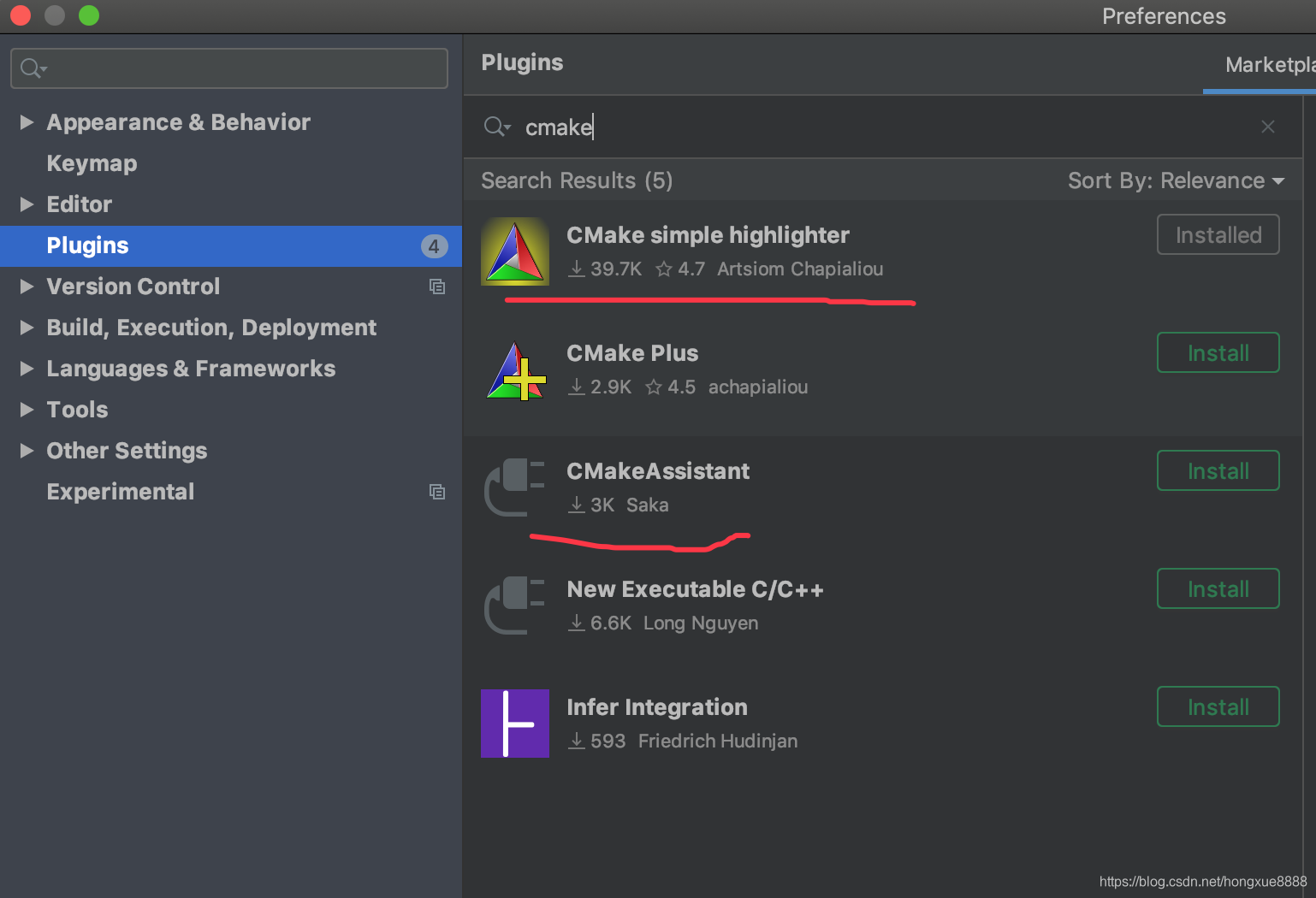Click the Version Control project-level icon
Image resolution: width=1316 pixels, height=898 pixels.
pyautogui.click(x=437, y=287)
